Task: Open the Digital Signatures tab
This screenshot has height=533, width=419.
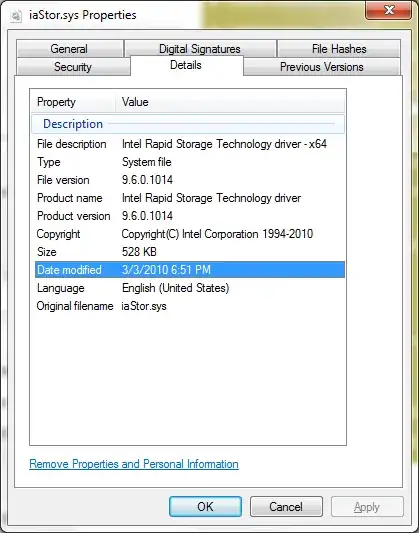Action: (x=200, y=49)
